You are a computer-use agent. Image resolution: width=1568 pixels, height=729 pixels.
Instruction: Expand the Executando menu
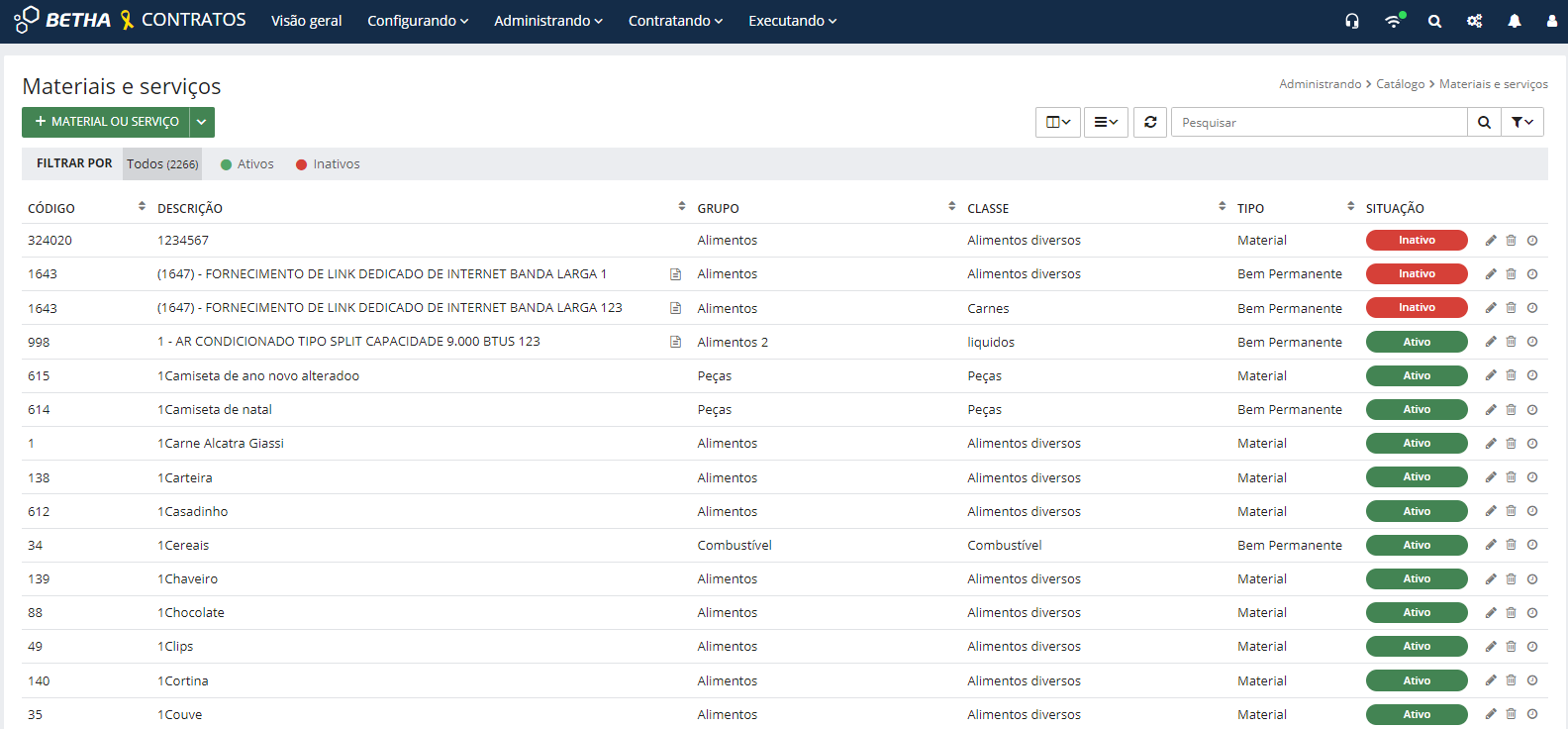(x=793, y=21)
